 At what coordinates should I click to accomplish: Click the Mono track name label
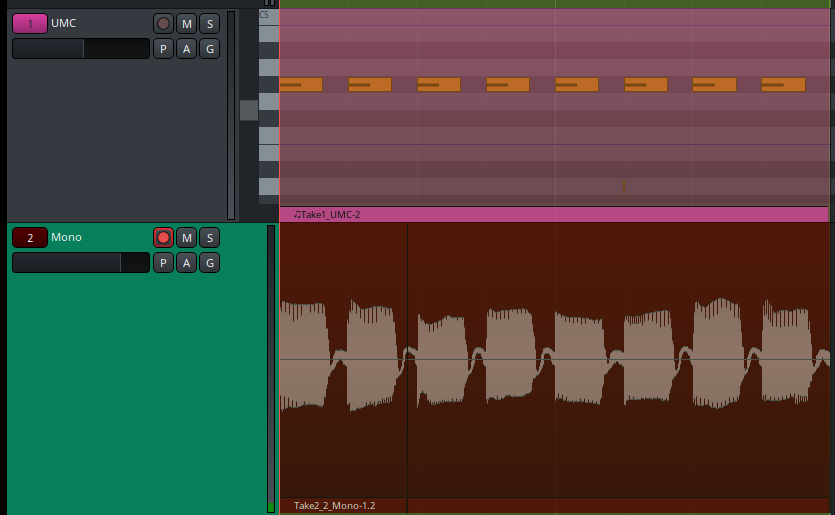click(67, 237)
